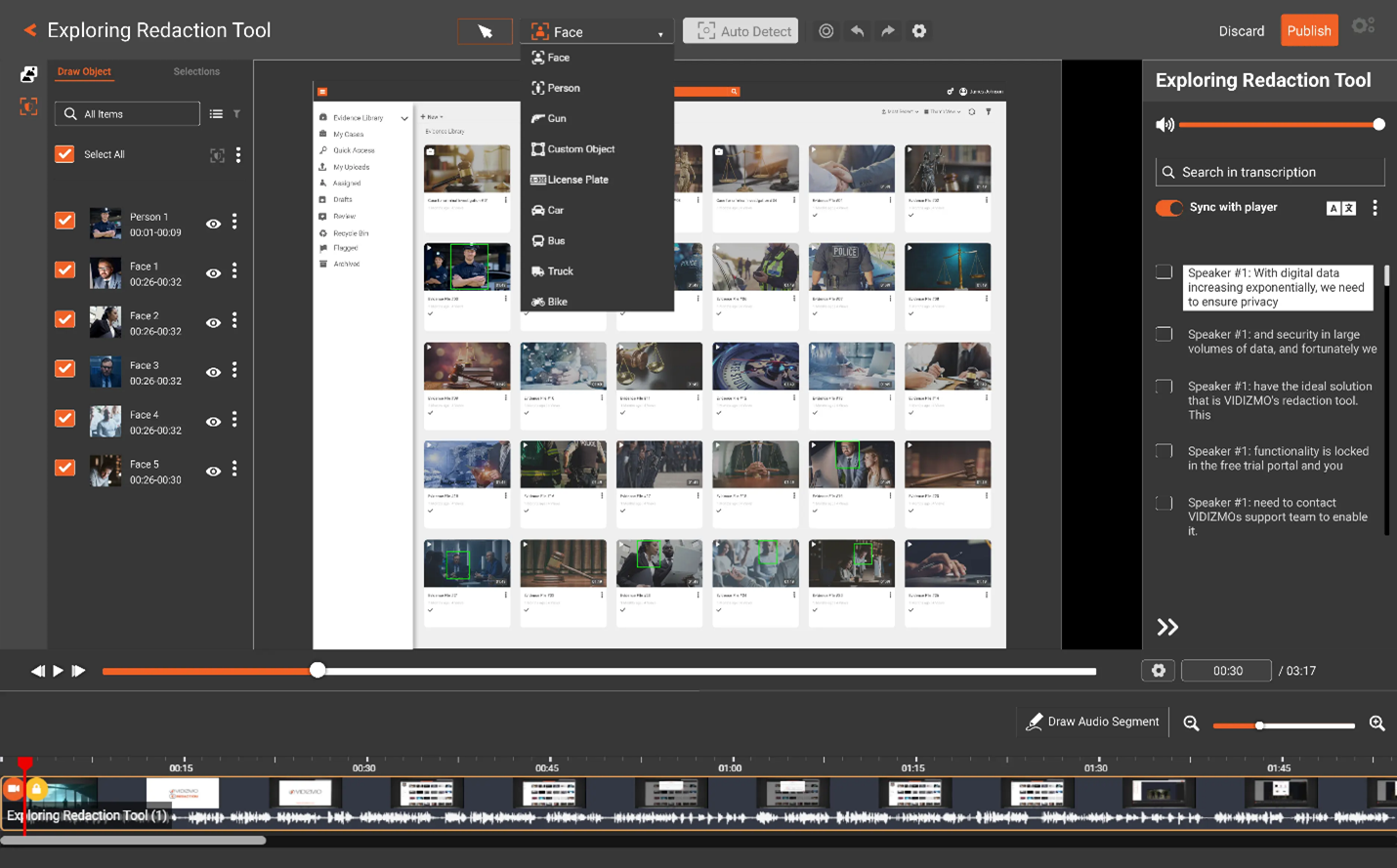Click the Undo icon in the toolbar
This screenshot has height=868, width=1397.
point(857,30)
